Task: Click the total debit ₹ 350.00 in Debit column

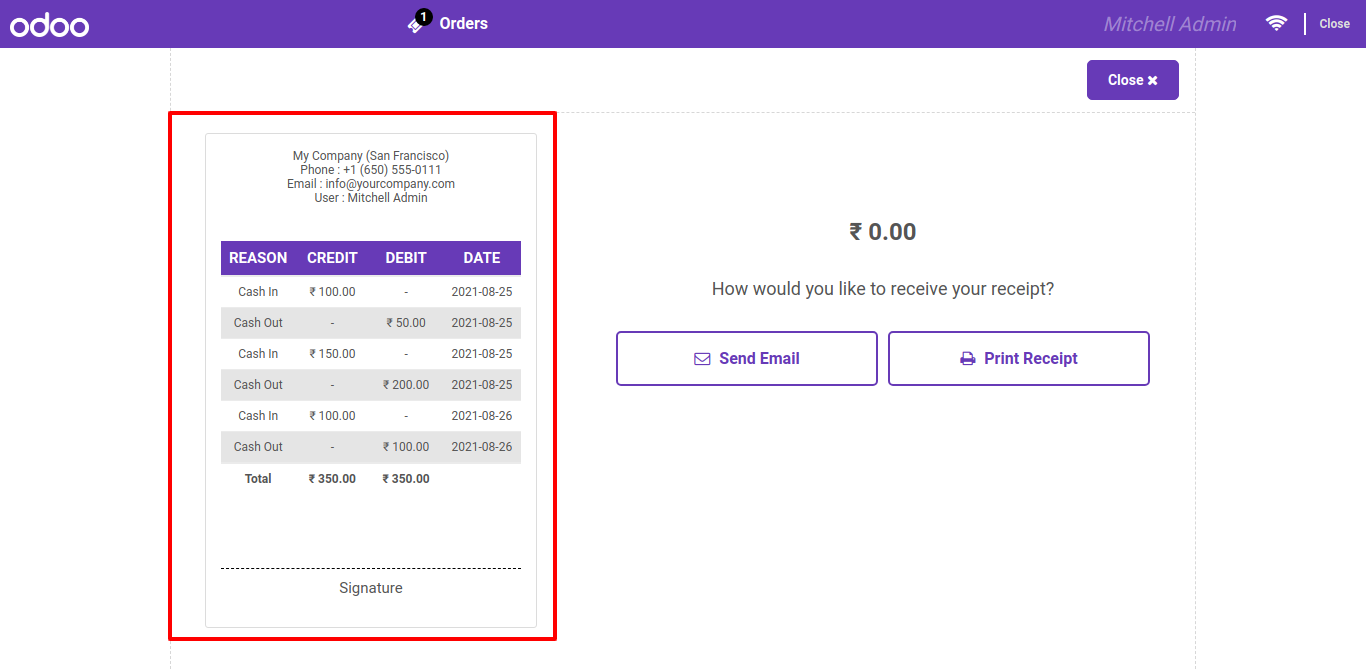Action: pos(406,479)
